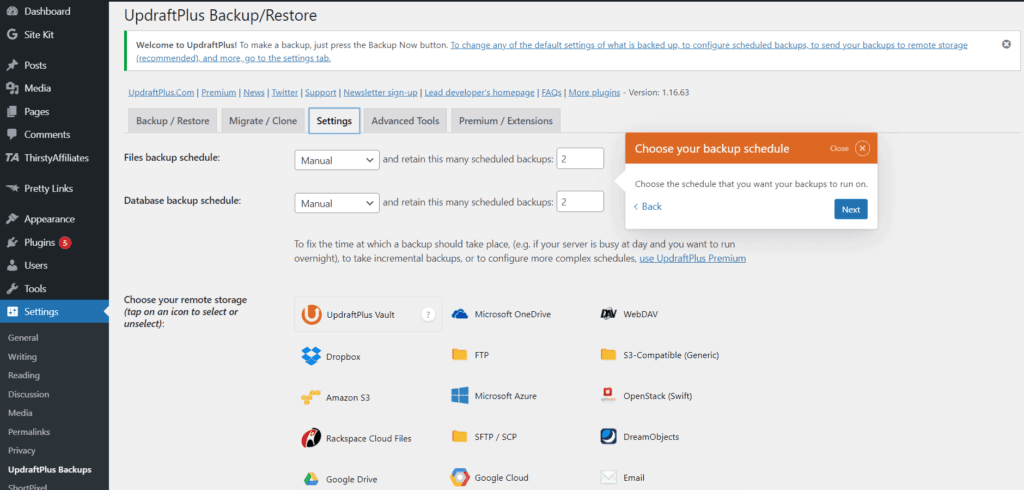1024x490 pixels.
Task: Open the News header link
Action: pos(253,93)
